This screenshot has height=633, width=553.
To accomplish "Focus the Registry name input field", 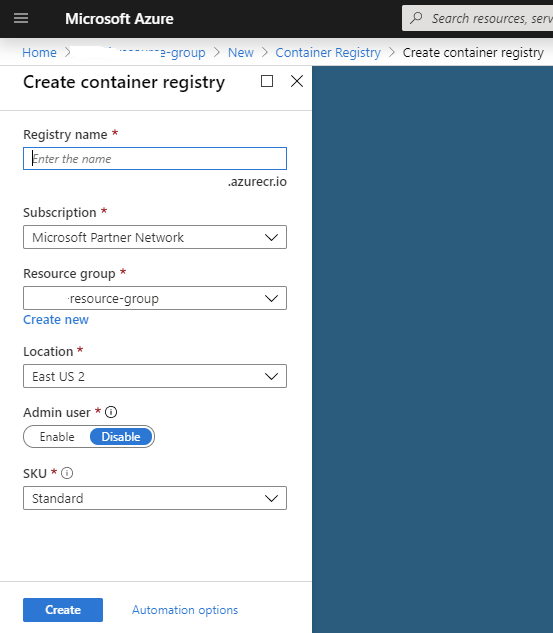I will pyautogui.click(x=155, y=159).
